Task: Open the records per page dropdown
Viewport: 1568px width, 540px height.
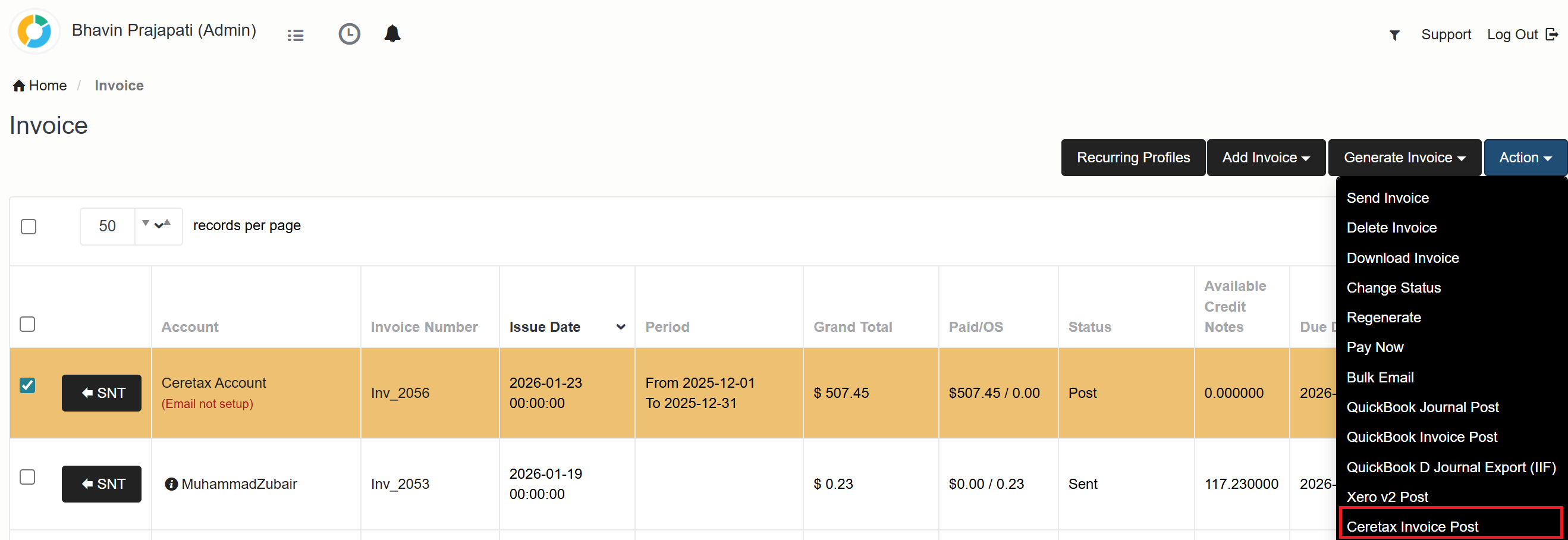Action: 158,226
